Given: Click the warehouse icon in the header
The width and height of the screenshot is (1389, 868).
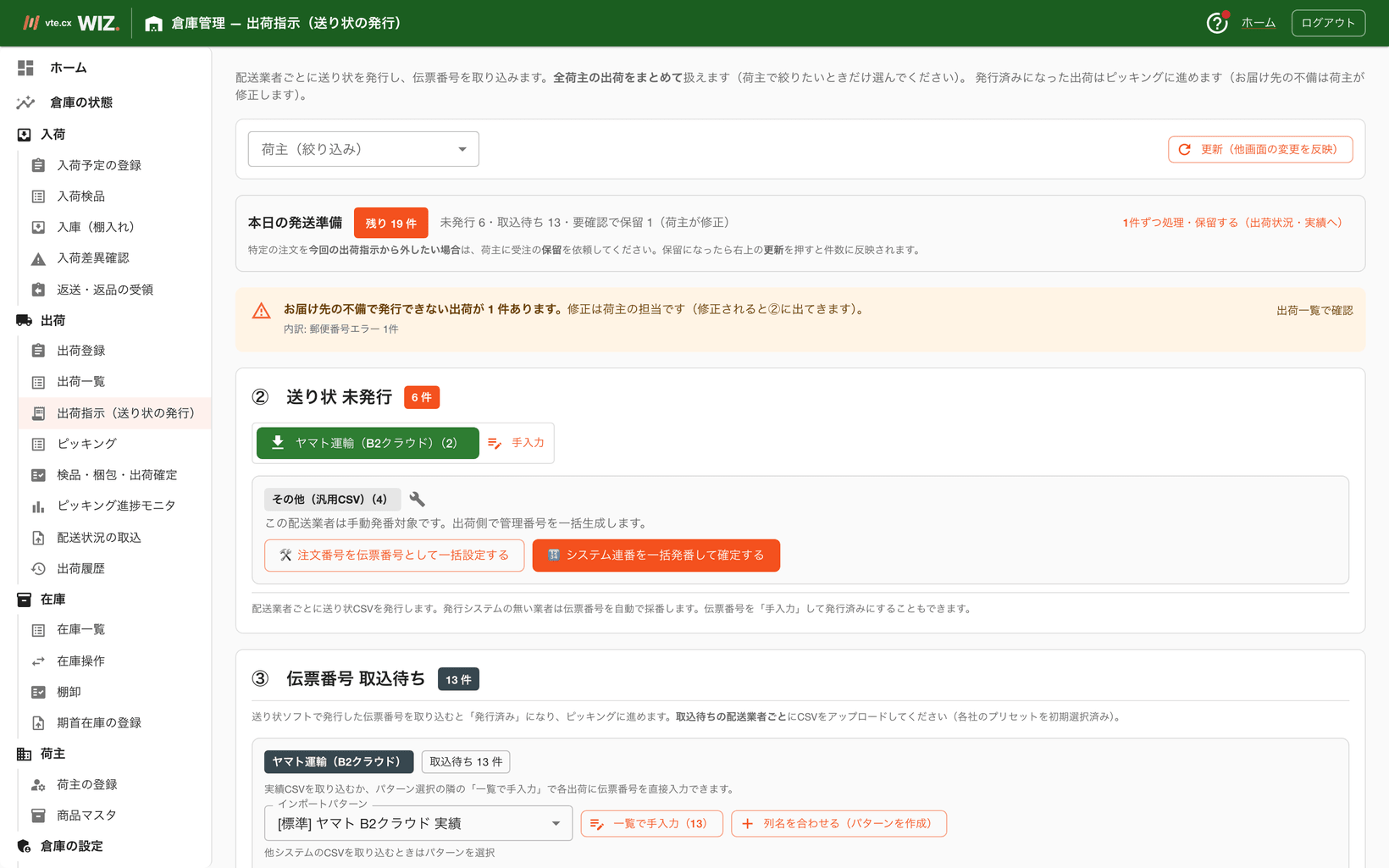Looking at the screenshot, I should [x=153, y=24].
